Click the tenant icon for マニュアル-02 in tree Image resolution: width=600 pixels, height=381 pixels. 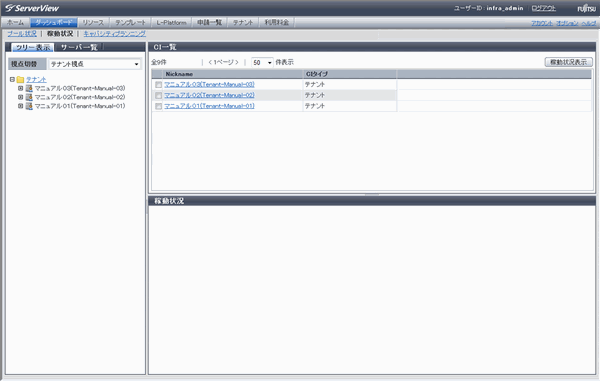29,97
